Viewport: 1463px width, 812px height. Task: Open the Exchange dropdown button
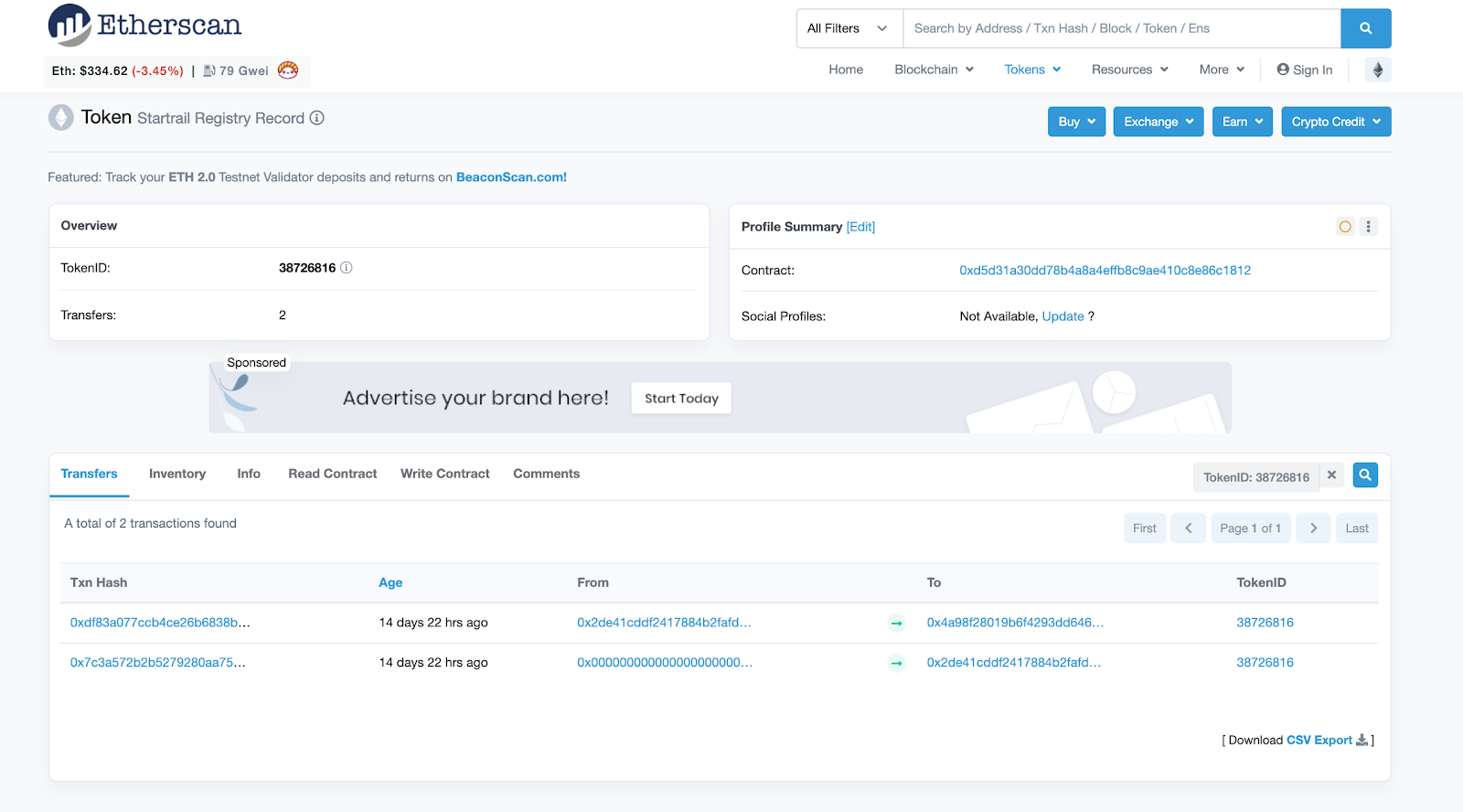click(x=1159, y=122)
